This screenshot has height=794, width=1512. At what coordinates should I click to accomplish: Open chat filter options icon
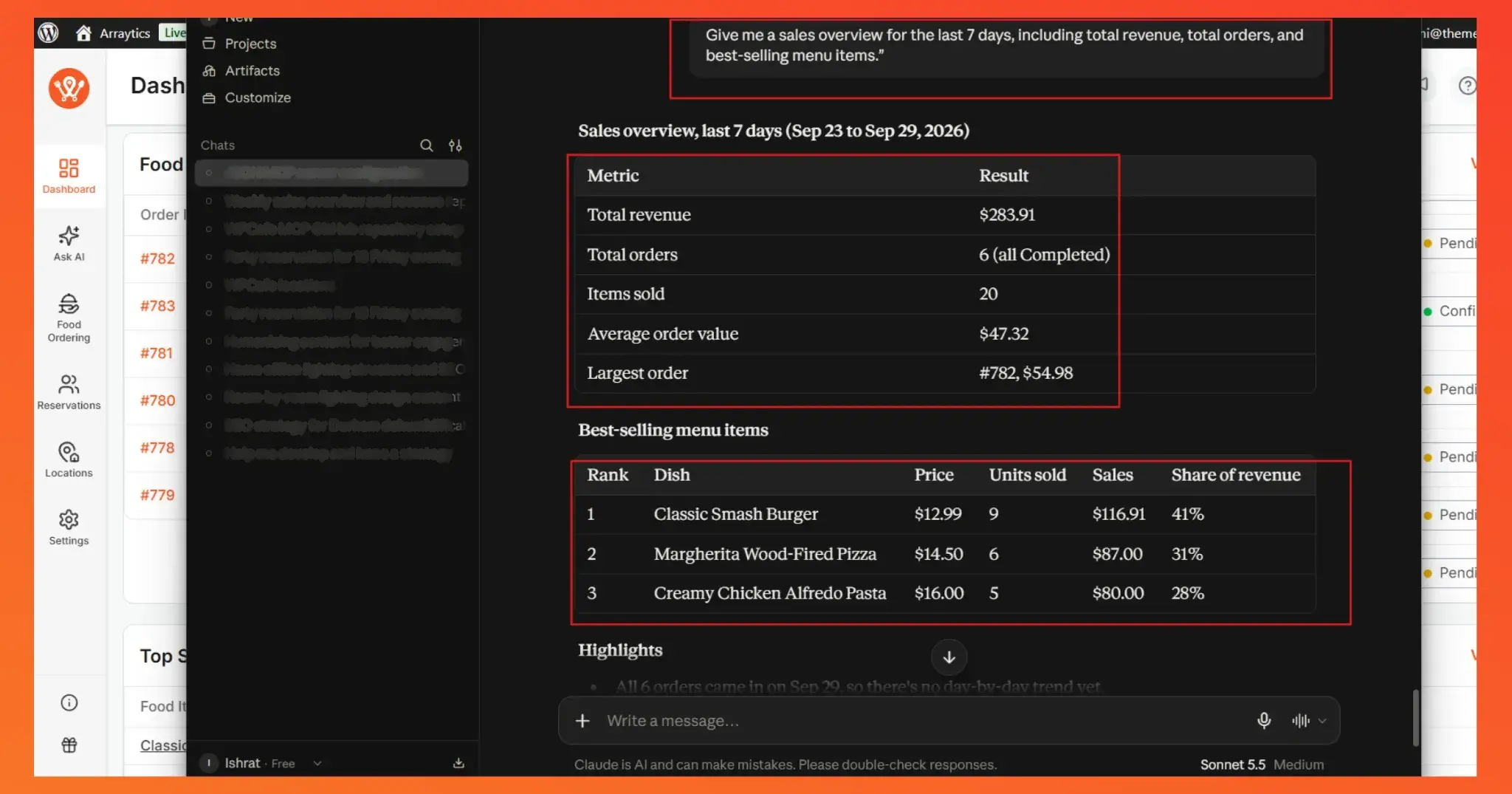click(456, 146)
